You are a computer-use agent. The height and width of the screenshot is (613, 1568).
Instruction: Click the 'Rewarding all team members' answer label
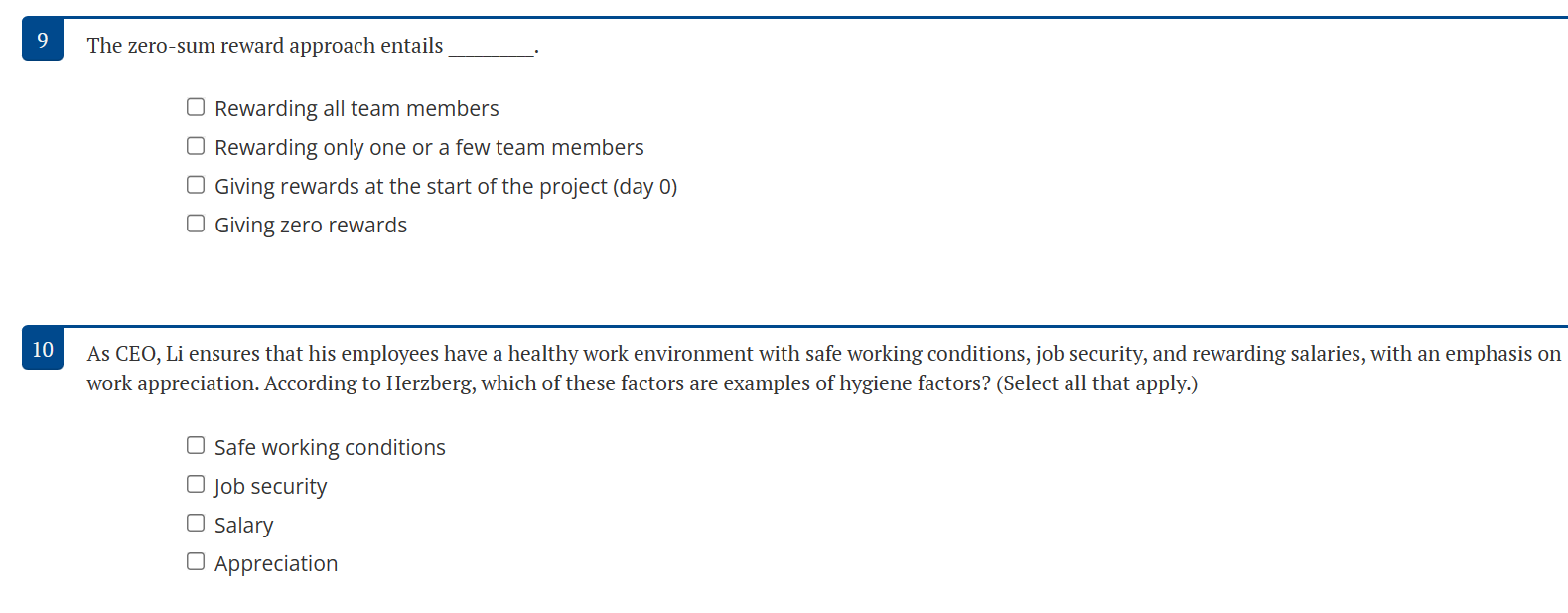pos(356,108)
